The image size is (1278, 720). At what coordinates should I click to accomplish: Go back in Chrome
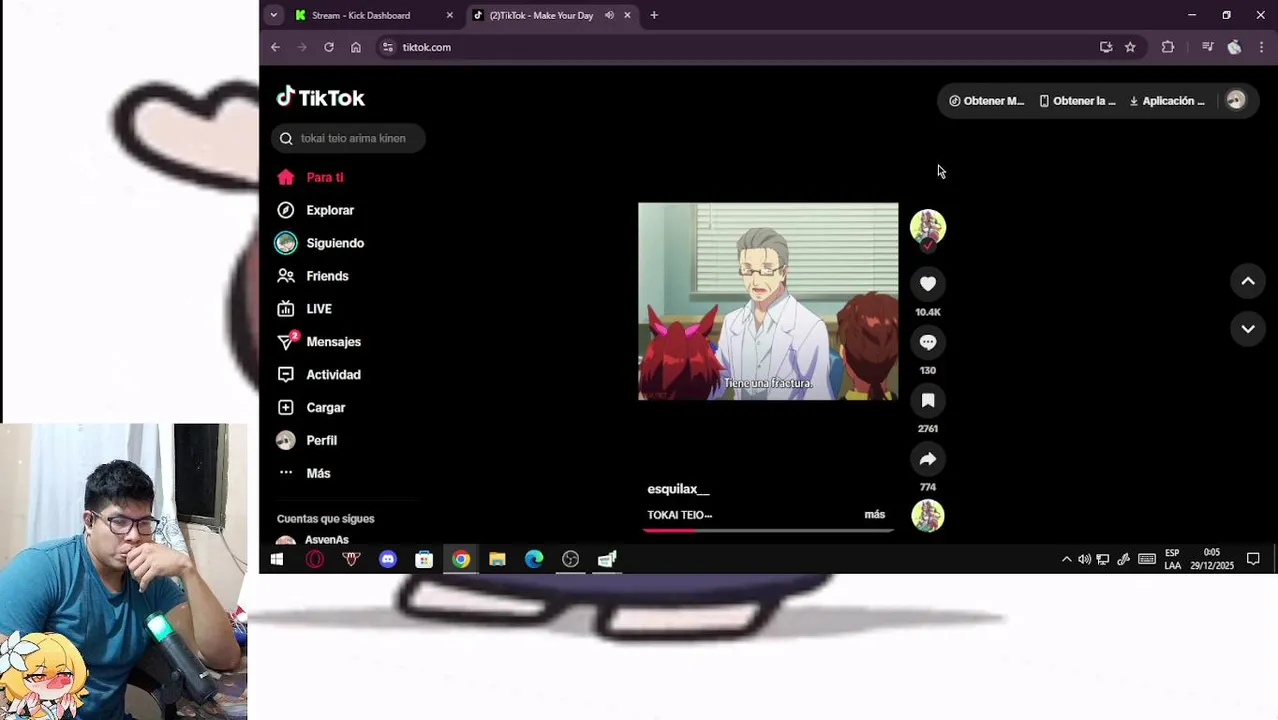point(276,47)
